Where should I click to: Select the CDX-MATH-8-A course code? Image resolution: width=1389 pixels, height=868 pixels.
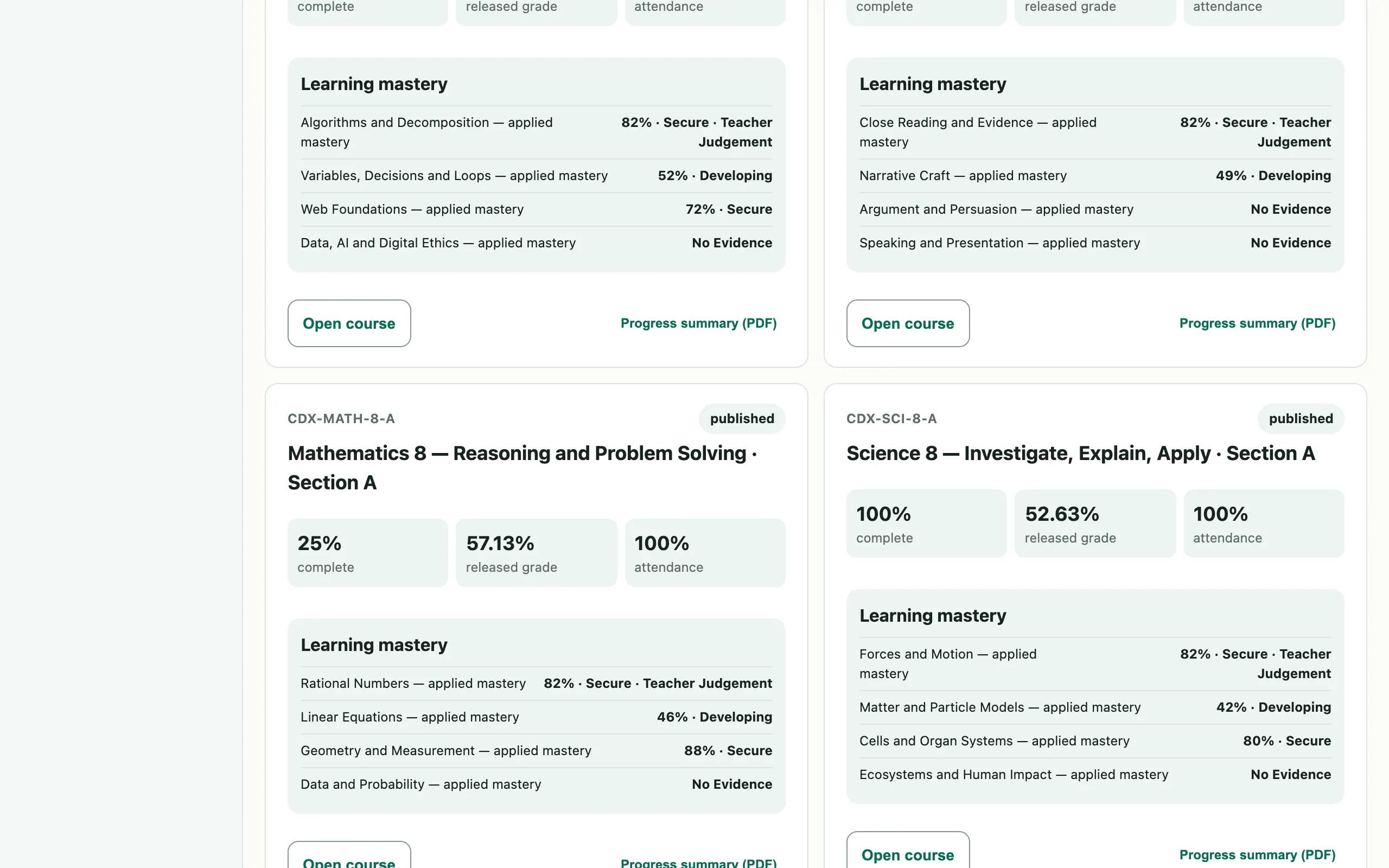click(x=341, y=418)
